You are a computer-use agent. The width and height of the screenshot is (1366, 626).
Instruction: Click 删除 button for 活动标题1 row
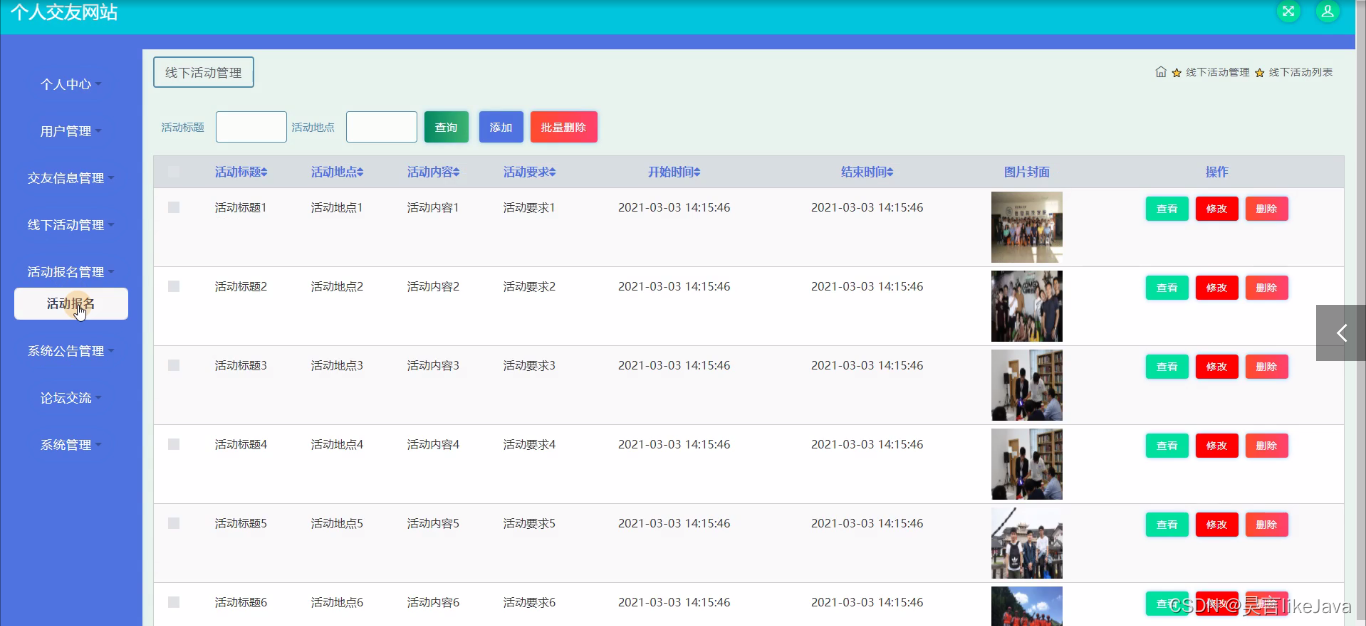click(1267, 209)
